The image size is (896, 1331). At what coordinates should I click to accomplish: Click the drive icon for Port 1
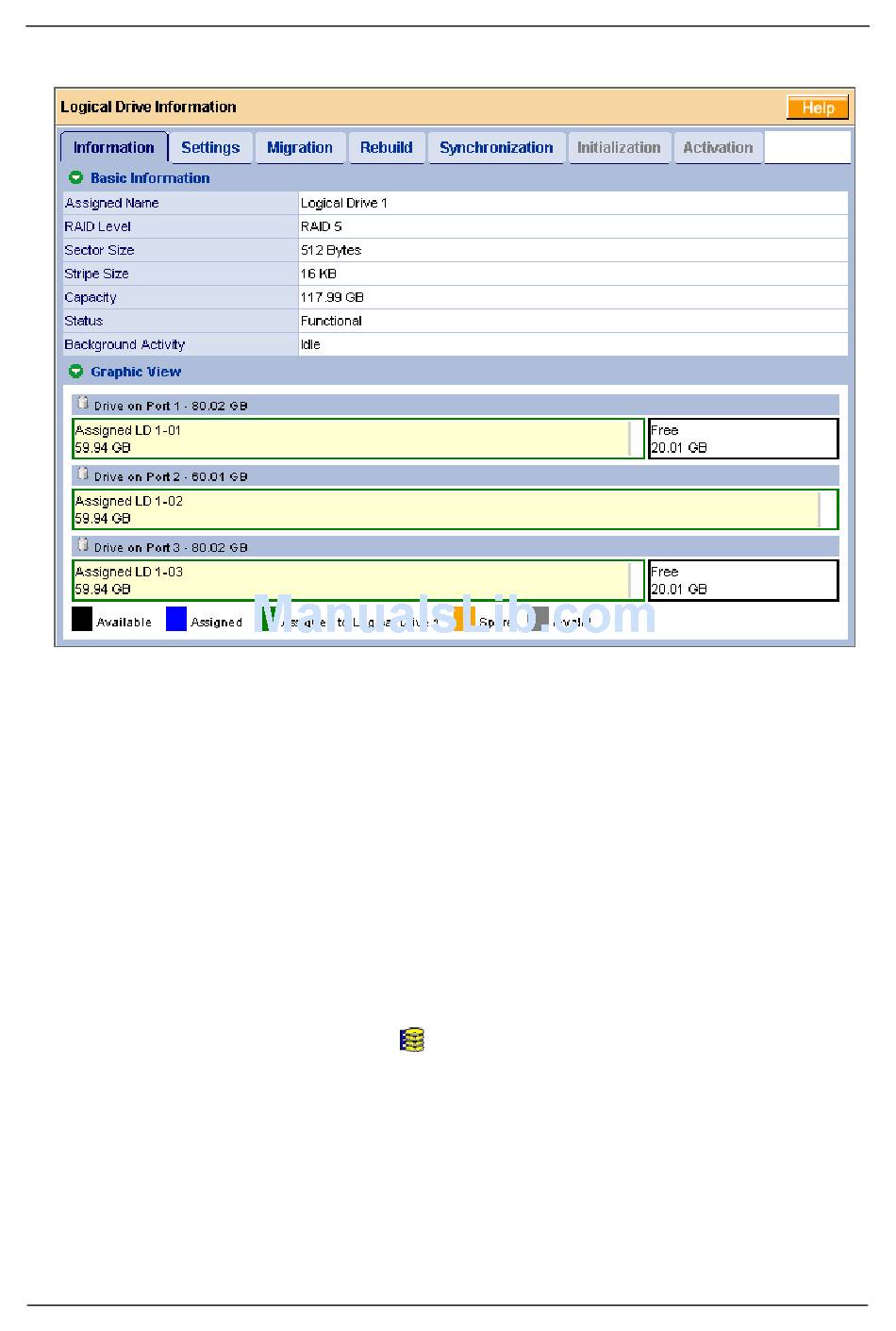click(82, 404)
